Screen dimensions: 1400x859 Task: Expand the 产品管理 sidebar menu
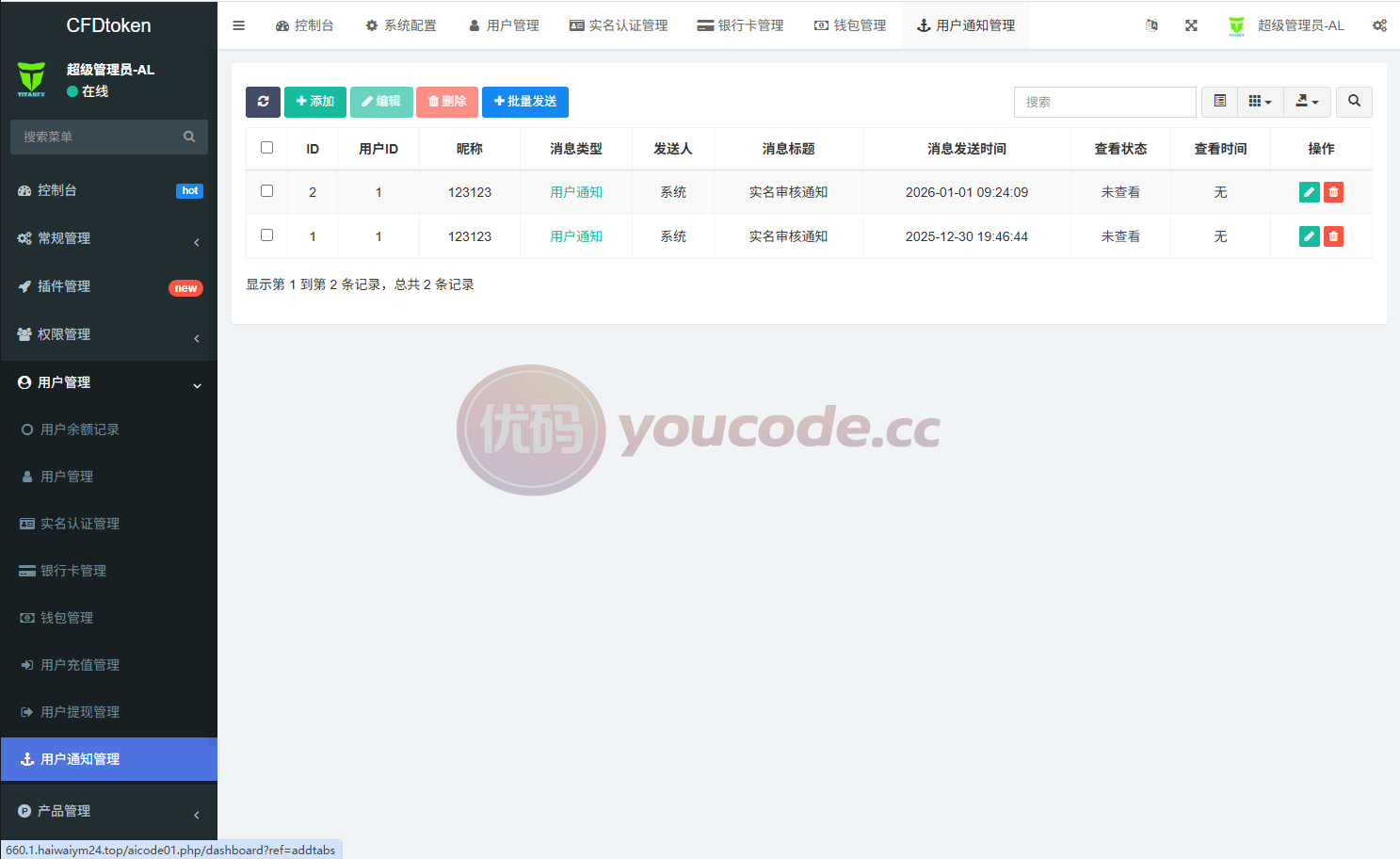coord(109,811)
